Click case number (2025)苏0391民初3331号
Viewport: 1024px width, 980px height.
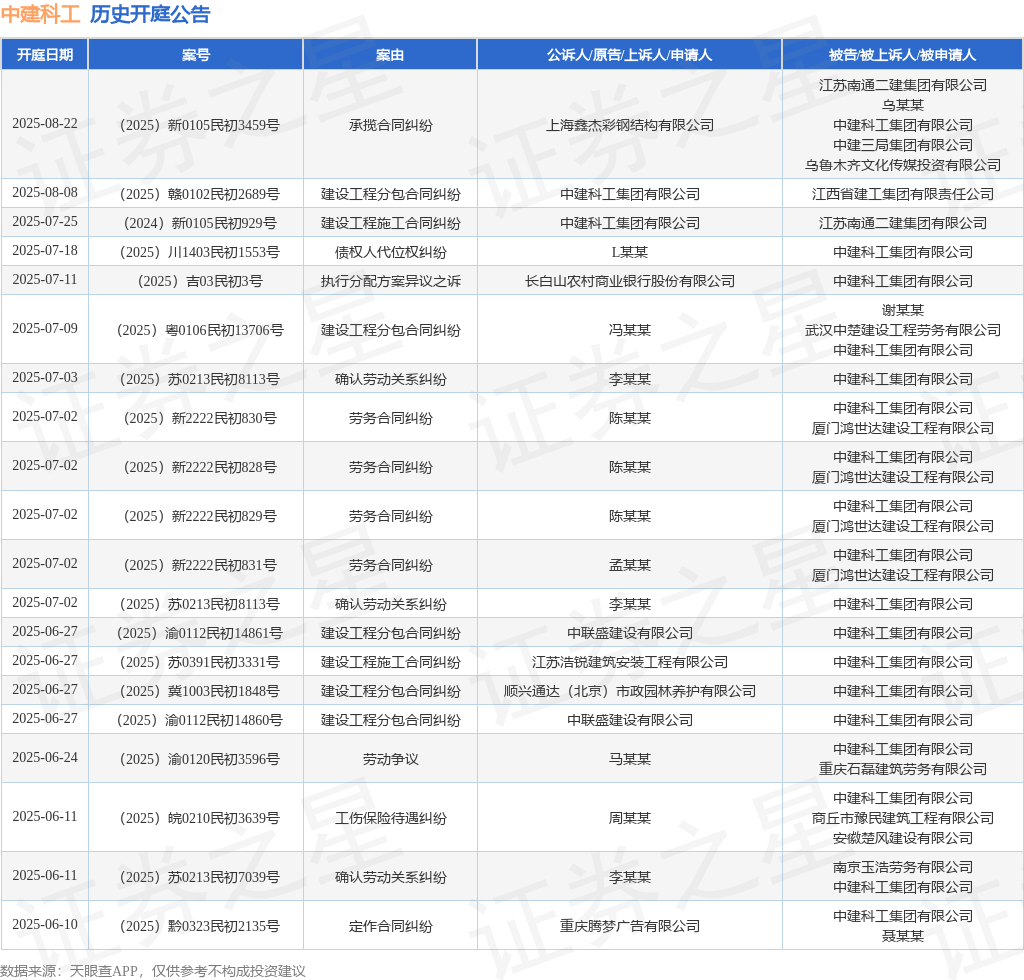pos(196,662)
